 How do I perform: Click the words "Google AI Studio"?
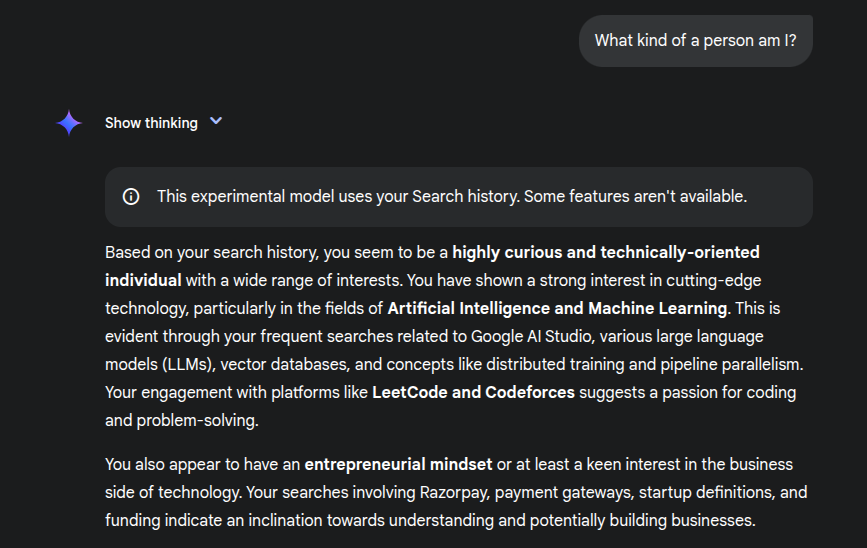click(x=531, y=336)
